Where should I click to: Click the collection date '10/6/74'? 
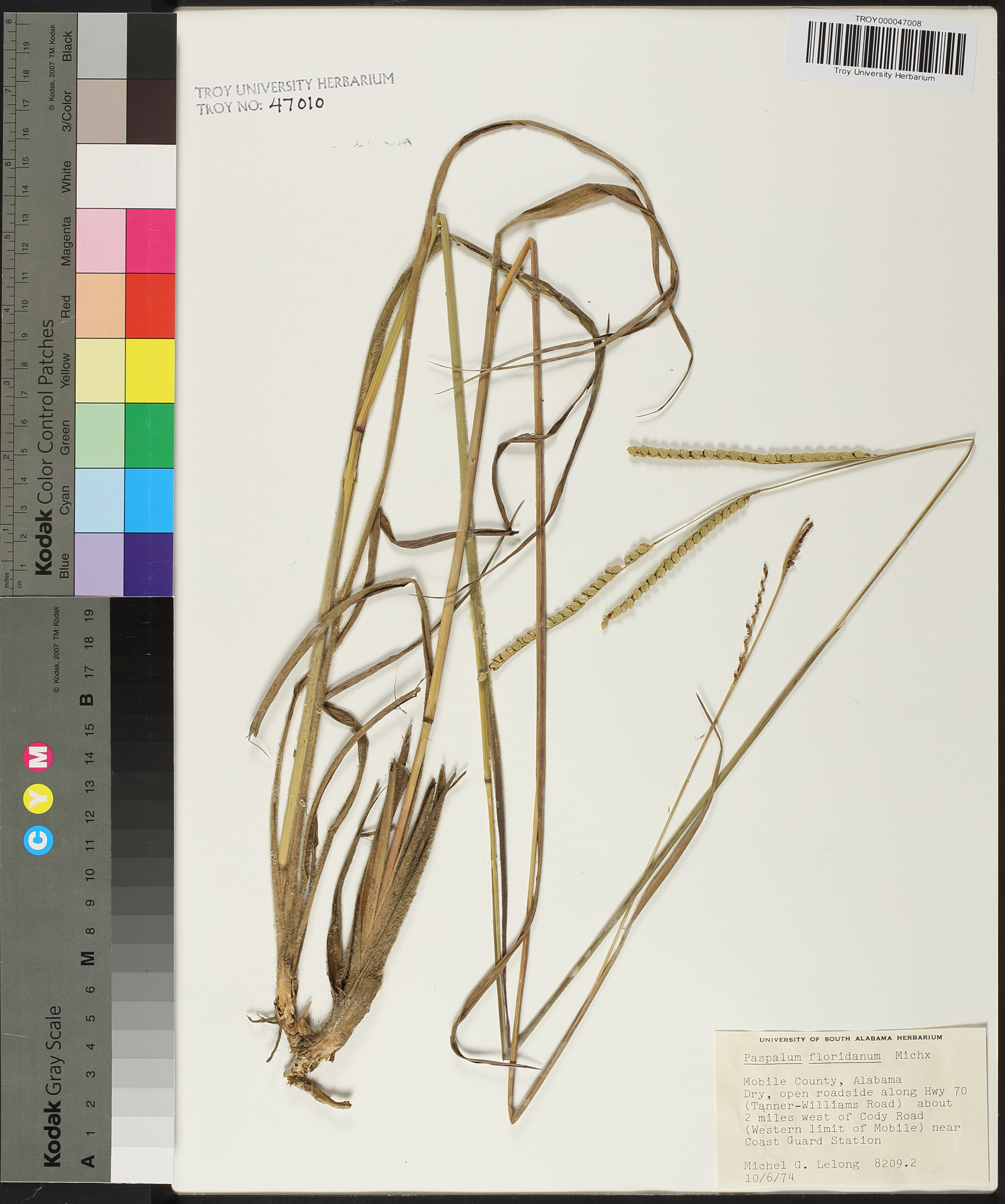click(769, 1178)
